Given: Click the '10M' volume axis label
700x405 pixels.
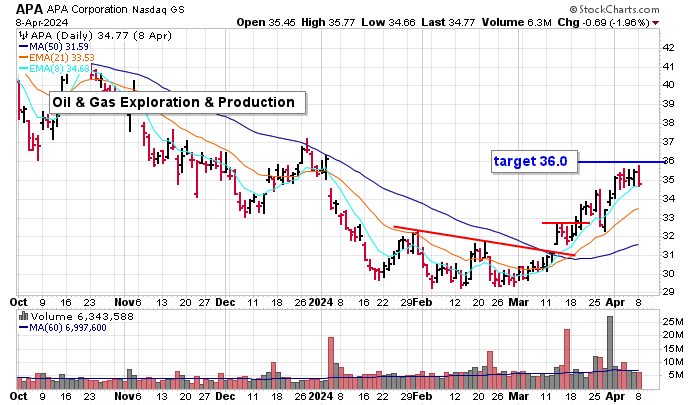Looking at the screenshot, I should pyautogui.click(x=673, y=362).
